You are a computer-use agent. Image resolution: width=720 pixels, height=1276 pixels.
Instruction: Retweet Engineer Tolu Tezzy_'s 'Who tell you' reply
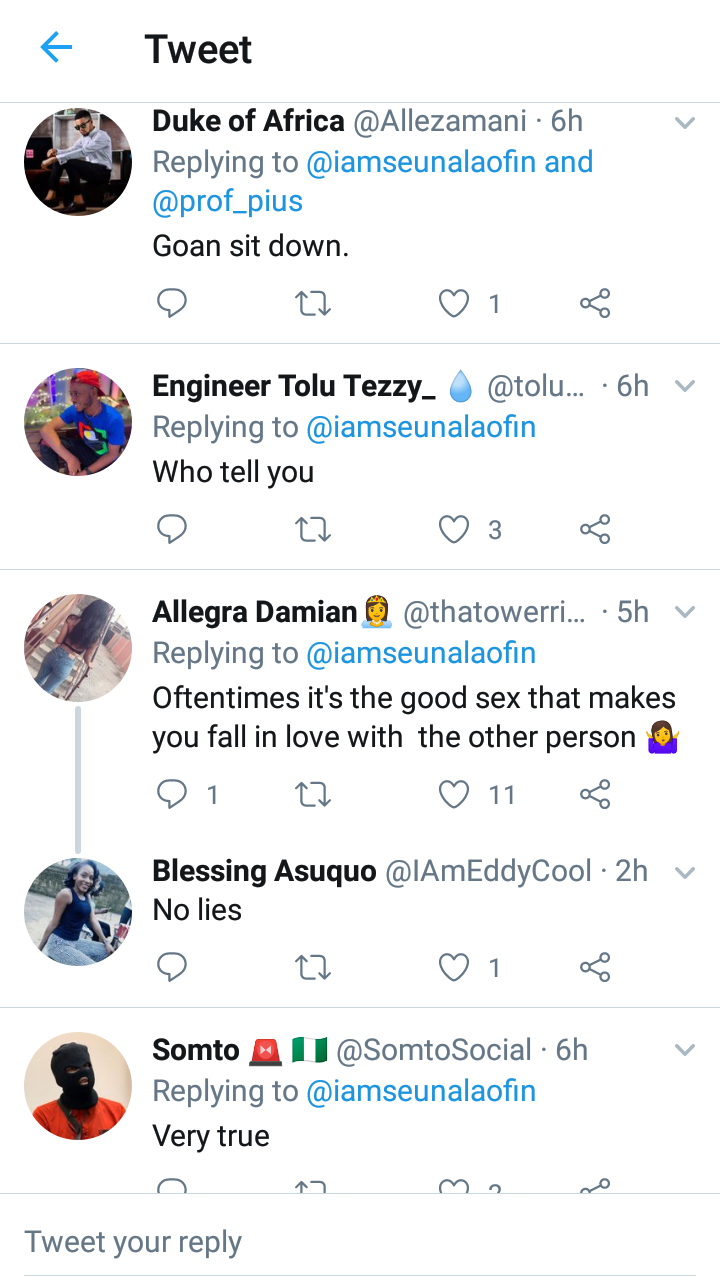314,529
